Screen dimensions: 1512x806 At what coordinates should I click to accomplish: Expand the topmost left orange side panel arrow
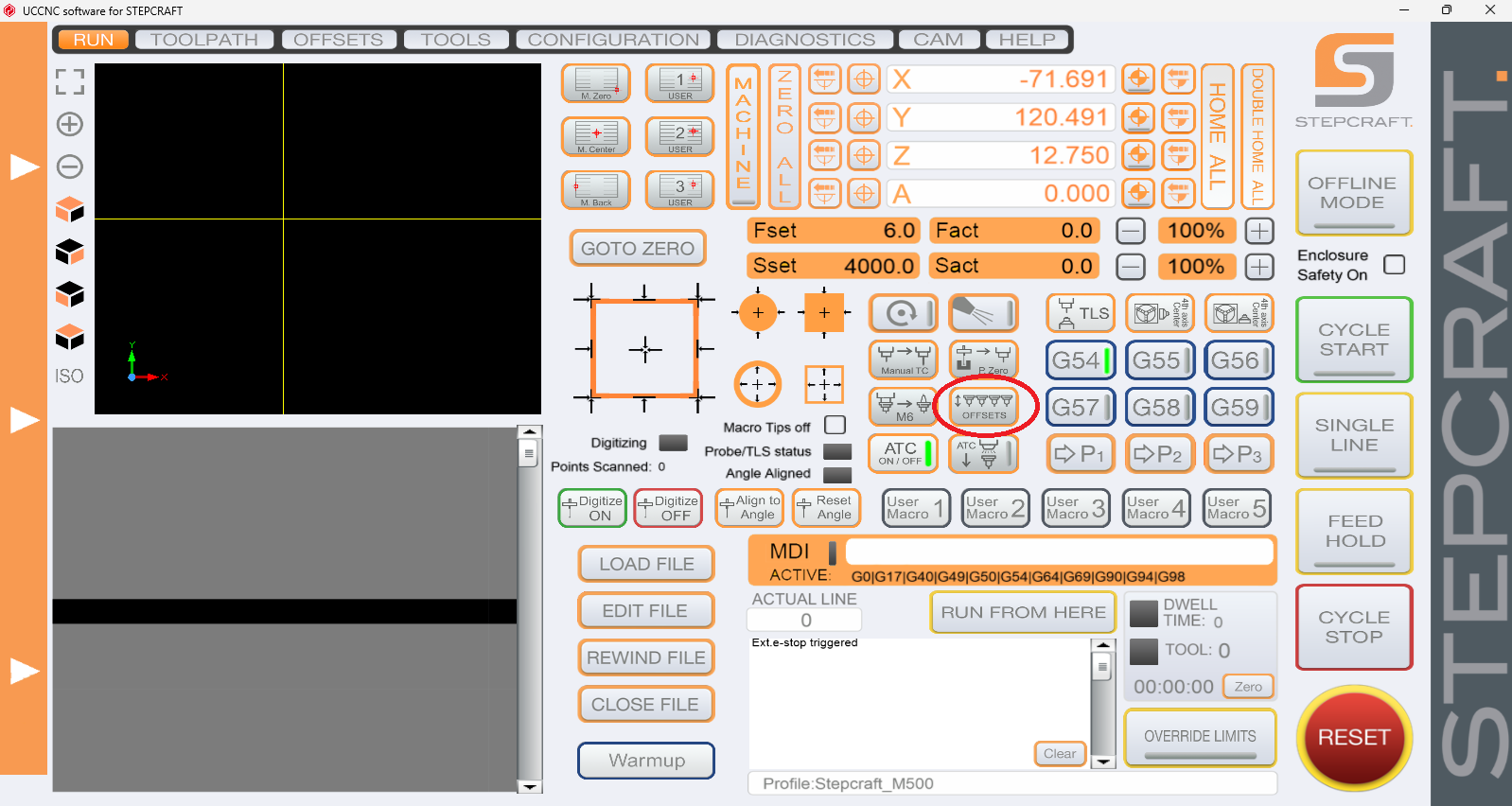point(24,166)
